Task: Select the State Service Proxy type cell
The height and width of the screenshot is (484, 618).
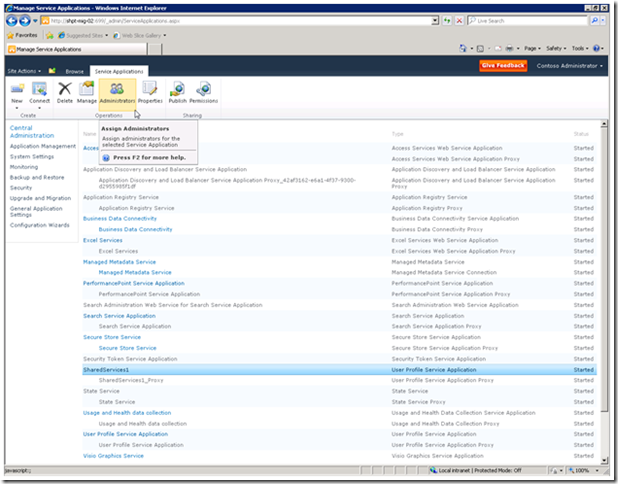Action: (418, 402)
